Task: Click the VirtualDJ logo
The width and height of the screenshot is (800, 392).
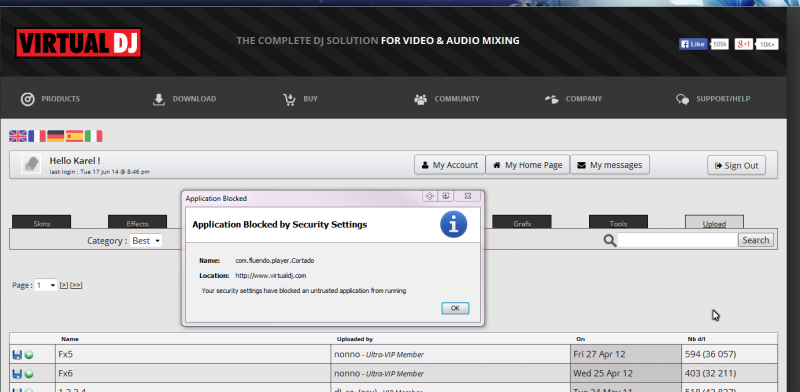Action: point(79,42)
